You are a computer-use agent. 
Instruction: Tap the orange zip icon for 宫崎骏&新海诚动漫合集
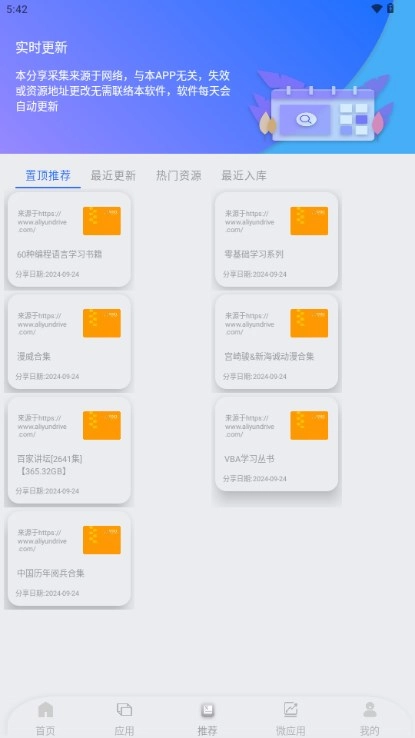tap(309, 323)
